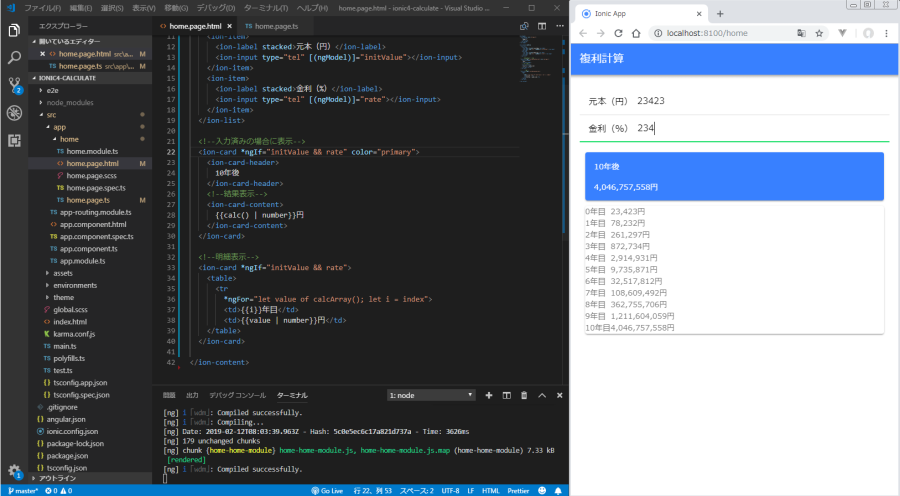Select the Prettier status bar button
Viewport: 900px width, 496px height.
(517, 490)
